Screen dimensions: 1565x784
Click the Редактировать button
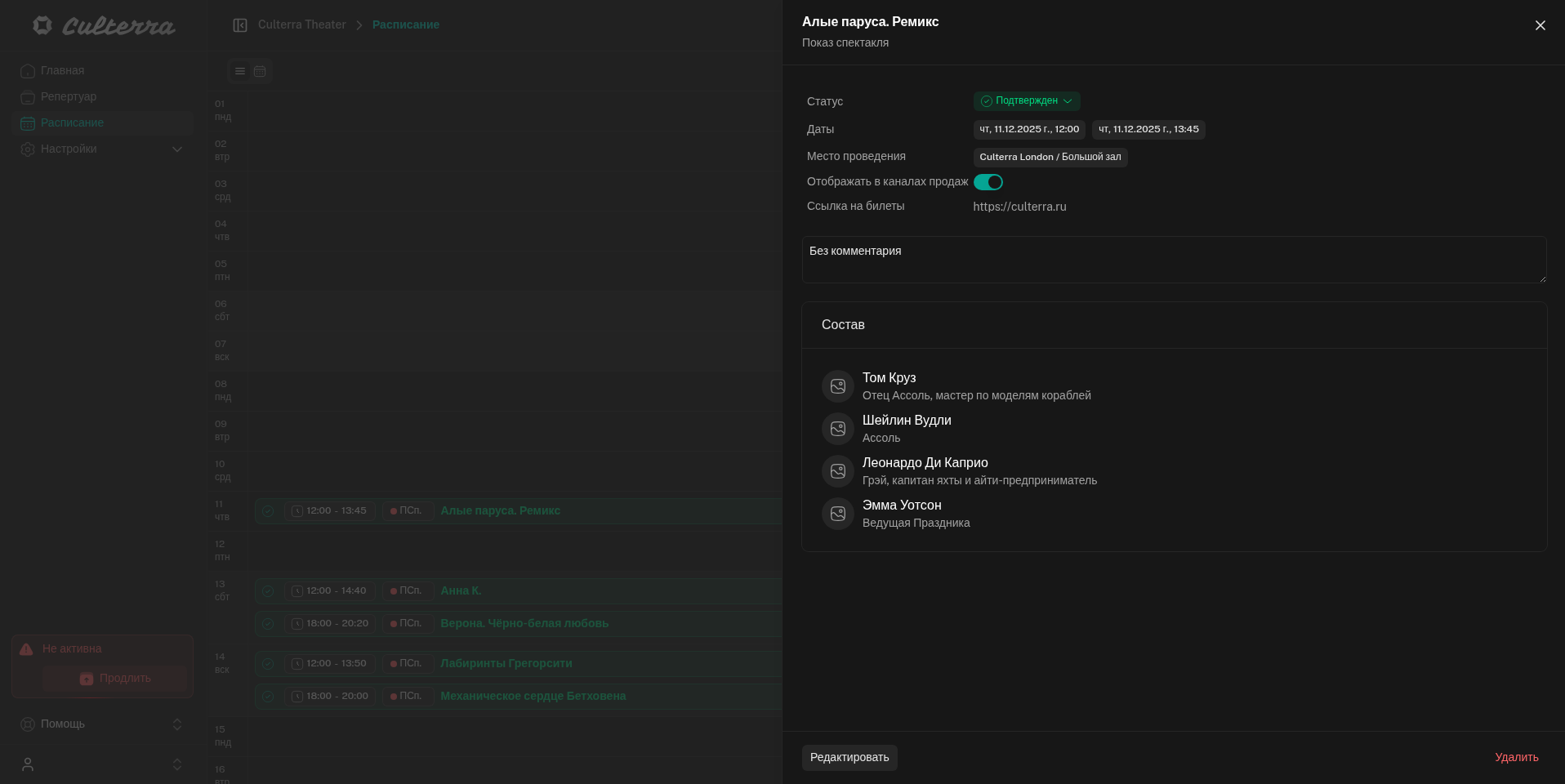coord(849,758)
